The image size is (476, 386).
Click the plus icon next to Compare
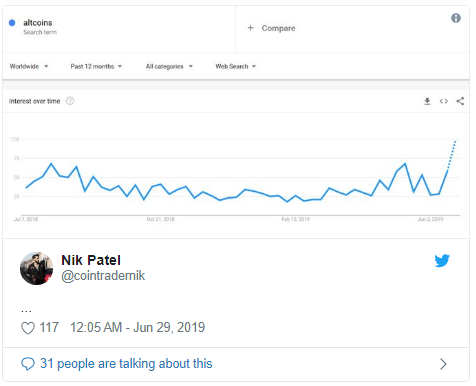coord(251,28)
